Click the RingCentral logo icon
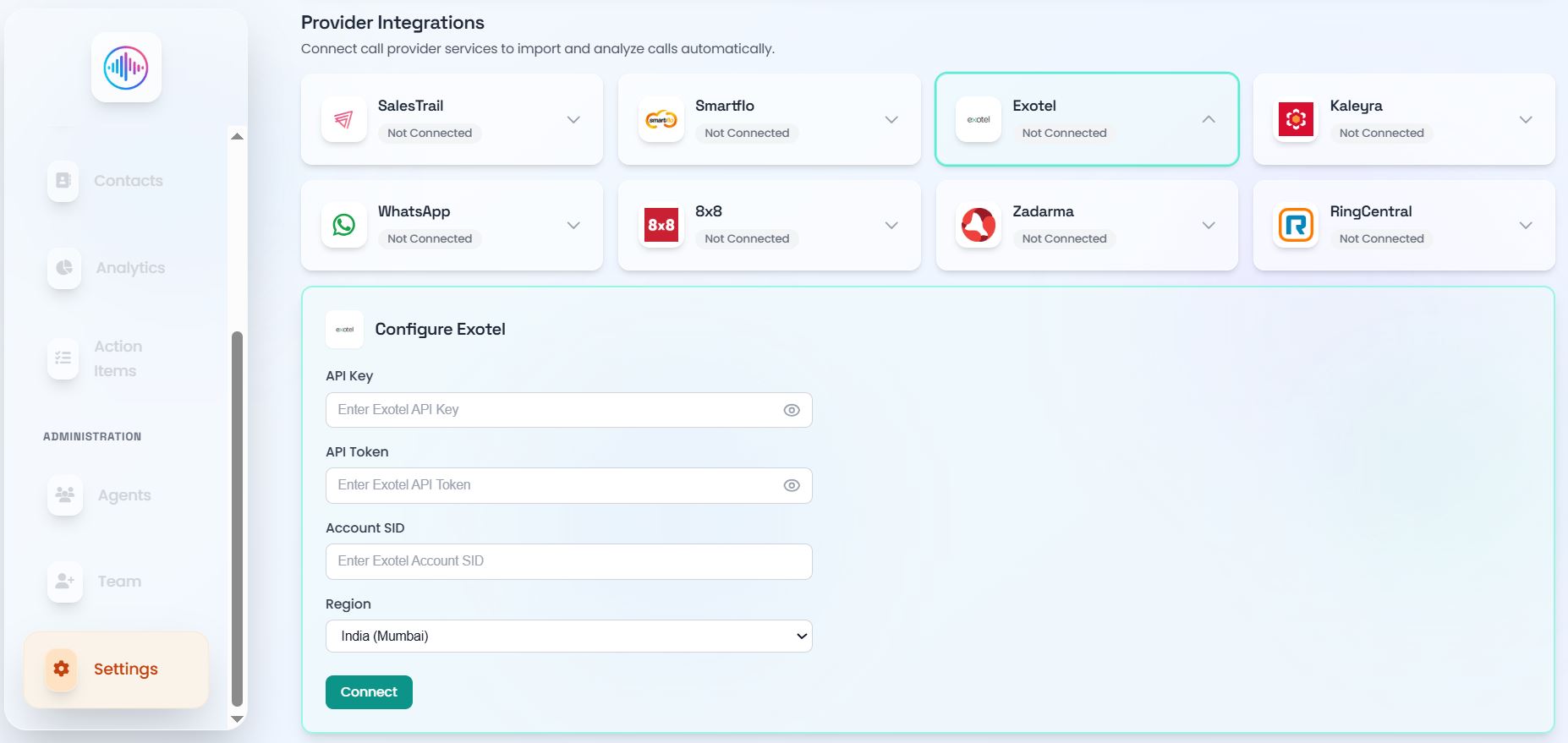This screenshot has width=1568, height=743. (1296, 225)
